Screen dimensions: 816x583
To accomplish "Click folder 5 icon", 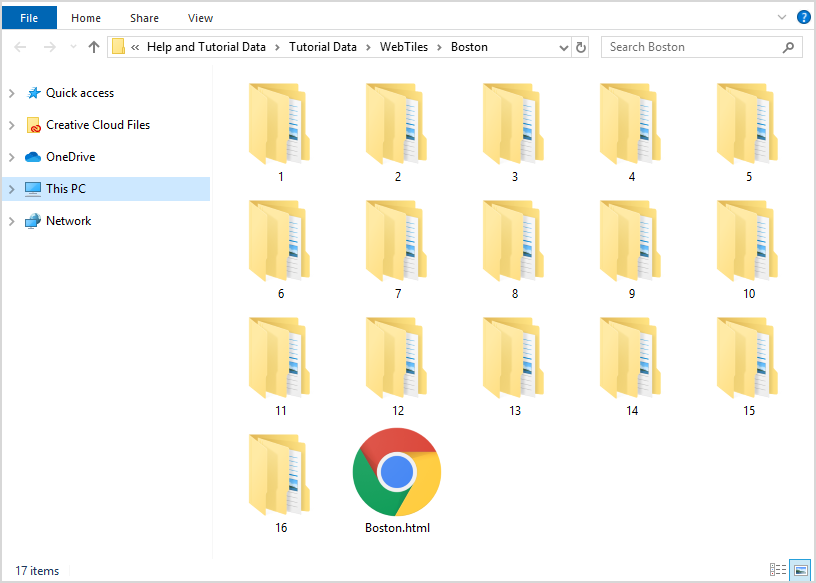I will click(x=748, y=124).
